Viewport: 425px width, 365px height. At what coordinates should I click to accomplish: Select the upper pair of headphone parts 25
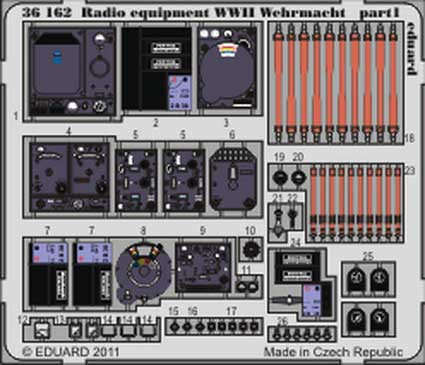368,279
